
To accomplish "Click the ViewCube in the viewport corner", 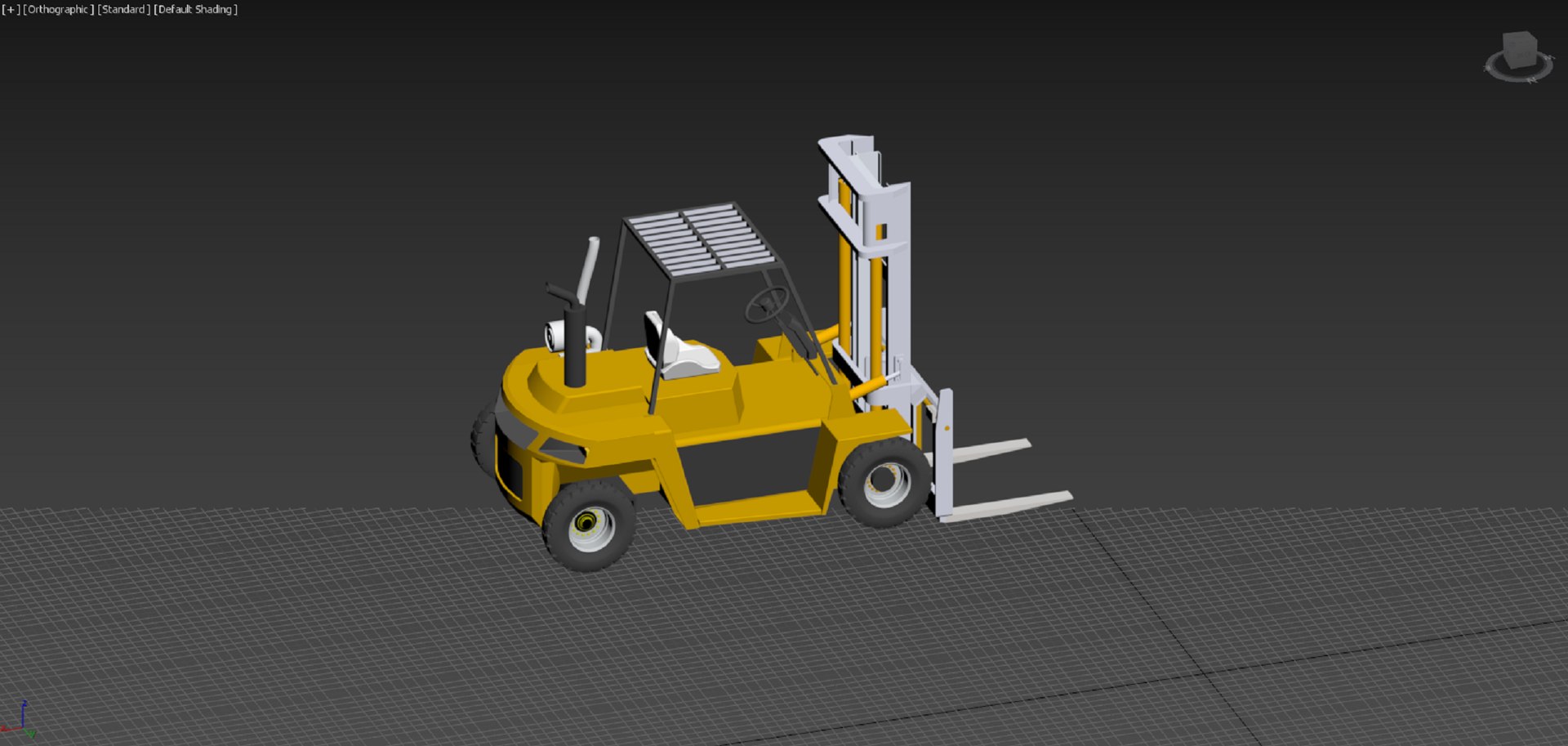I will point(1519,49).
